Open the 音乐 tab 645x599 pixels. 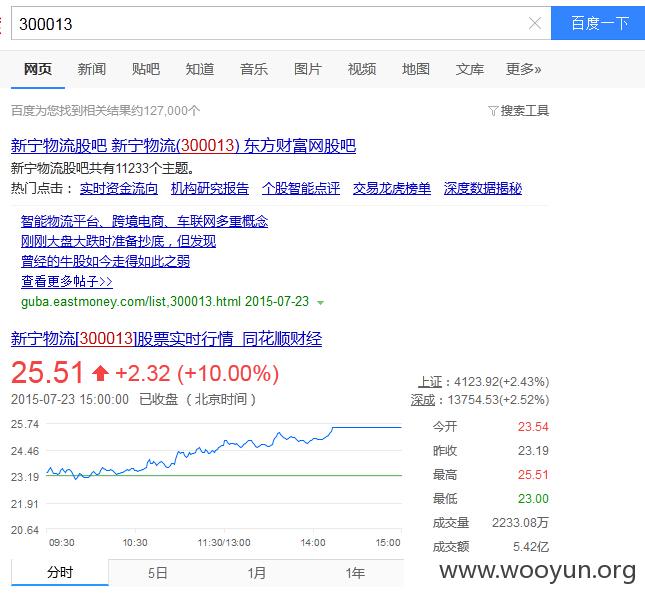pos(254,69)
